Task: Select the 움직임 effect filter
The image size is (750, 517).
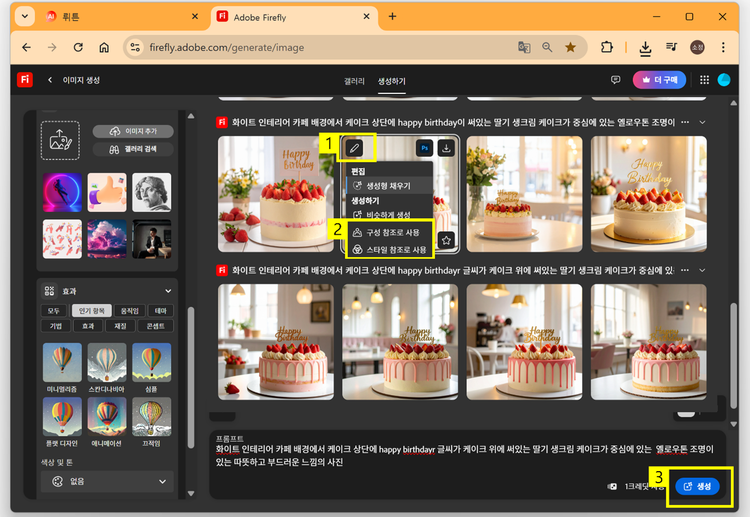Action: tap(129, 311)
